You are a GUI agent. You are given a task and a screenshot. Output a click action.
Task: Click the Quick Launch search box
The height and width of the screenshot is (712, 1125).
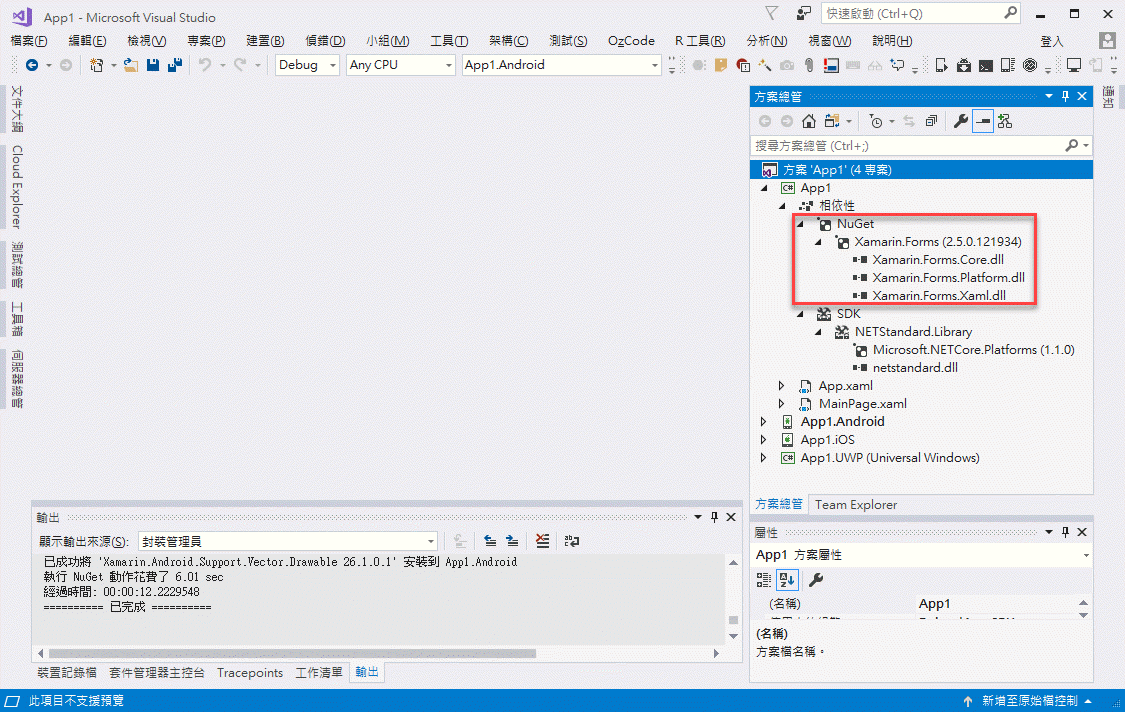click(921, 14)
